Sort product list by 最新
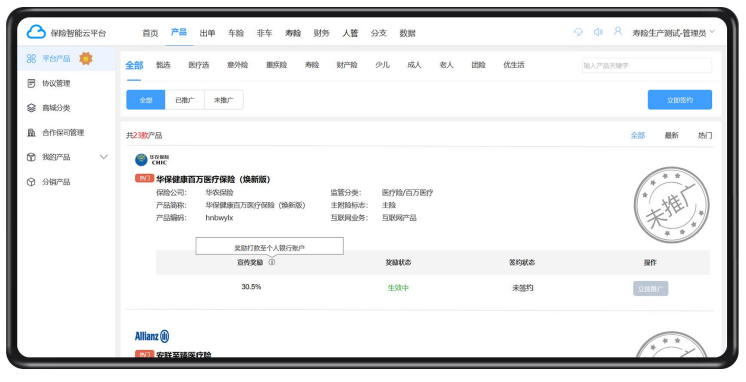746x382 pixels. 672,136
